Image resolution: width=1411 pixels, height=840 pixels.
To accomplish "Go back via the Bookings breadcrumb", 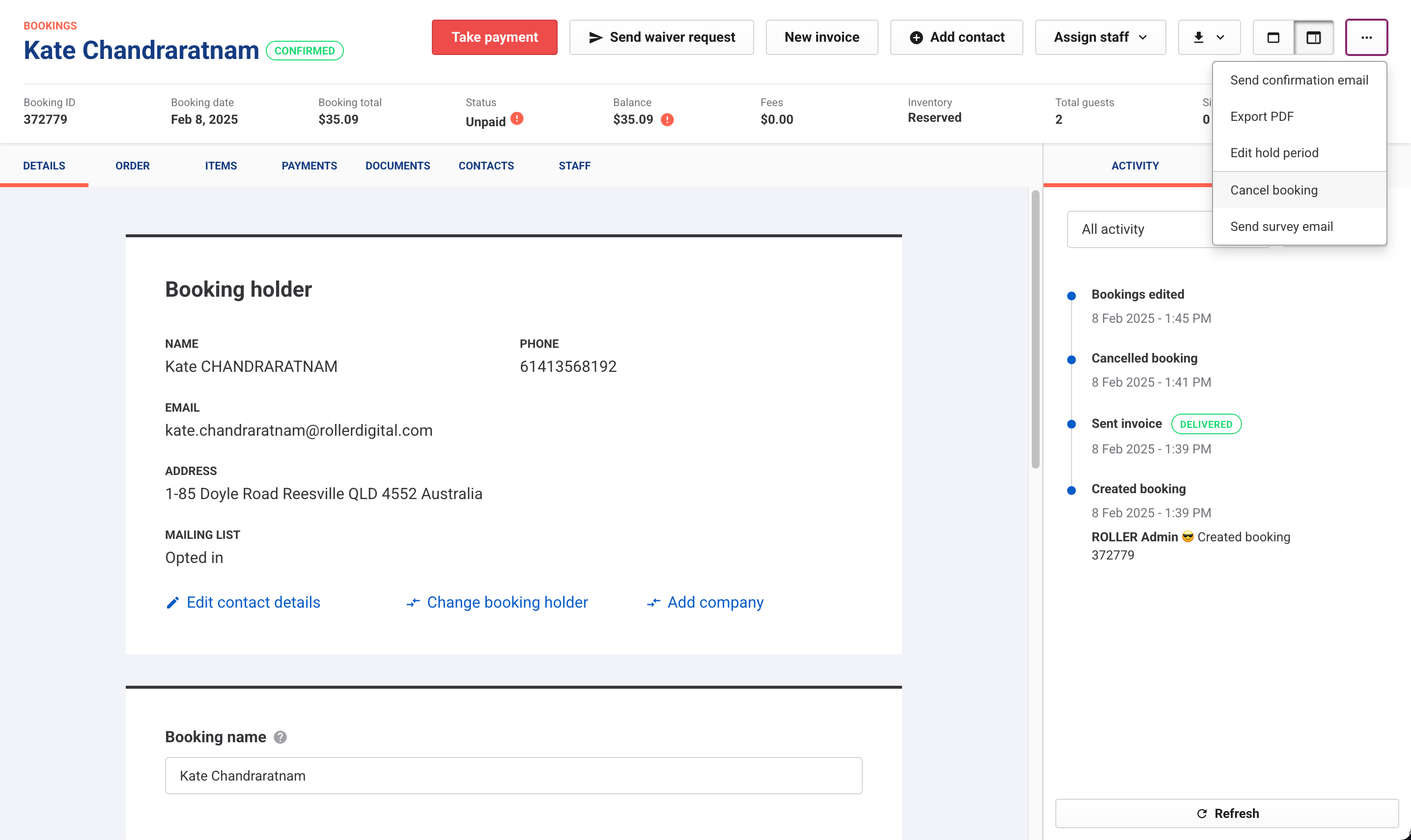I will pos(50,26).
